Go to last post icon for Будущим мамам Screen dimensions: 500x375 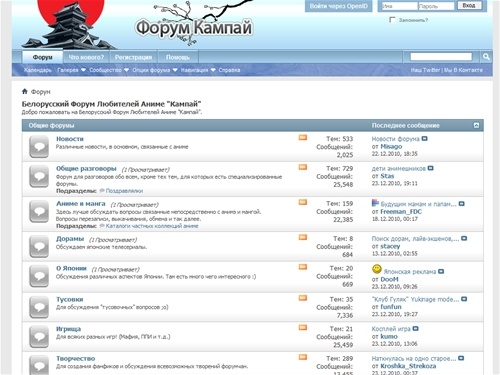coord(461,204)
